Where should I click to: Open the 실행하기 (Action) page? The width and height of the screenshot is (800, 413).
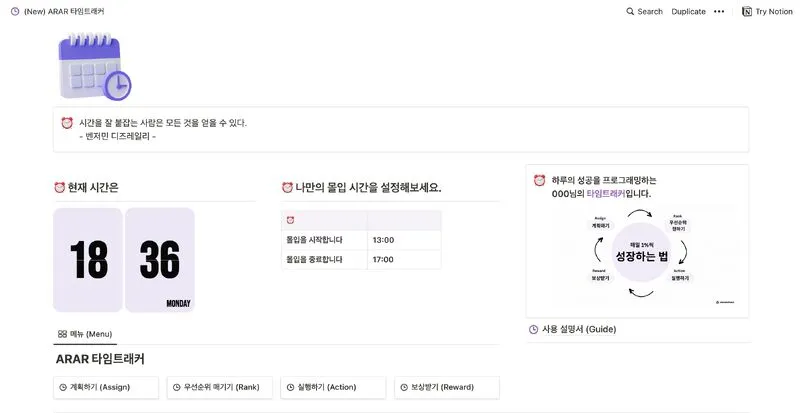(331, 386)
